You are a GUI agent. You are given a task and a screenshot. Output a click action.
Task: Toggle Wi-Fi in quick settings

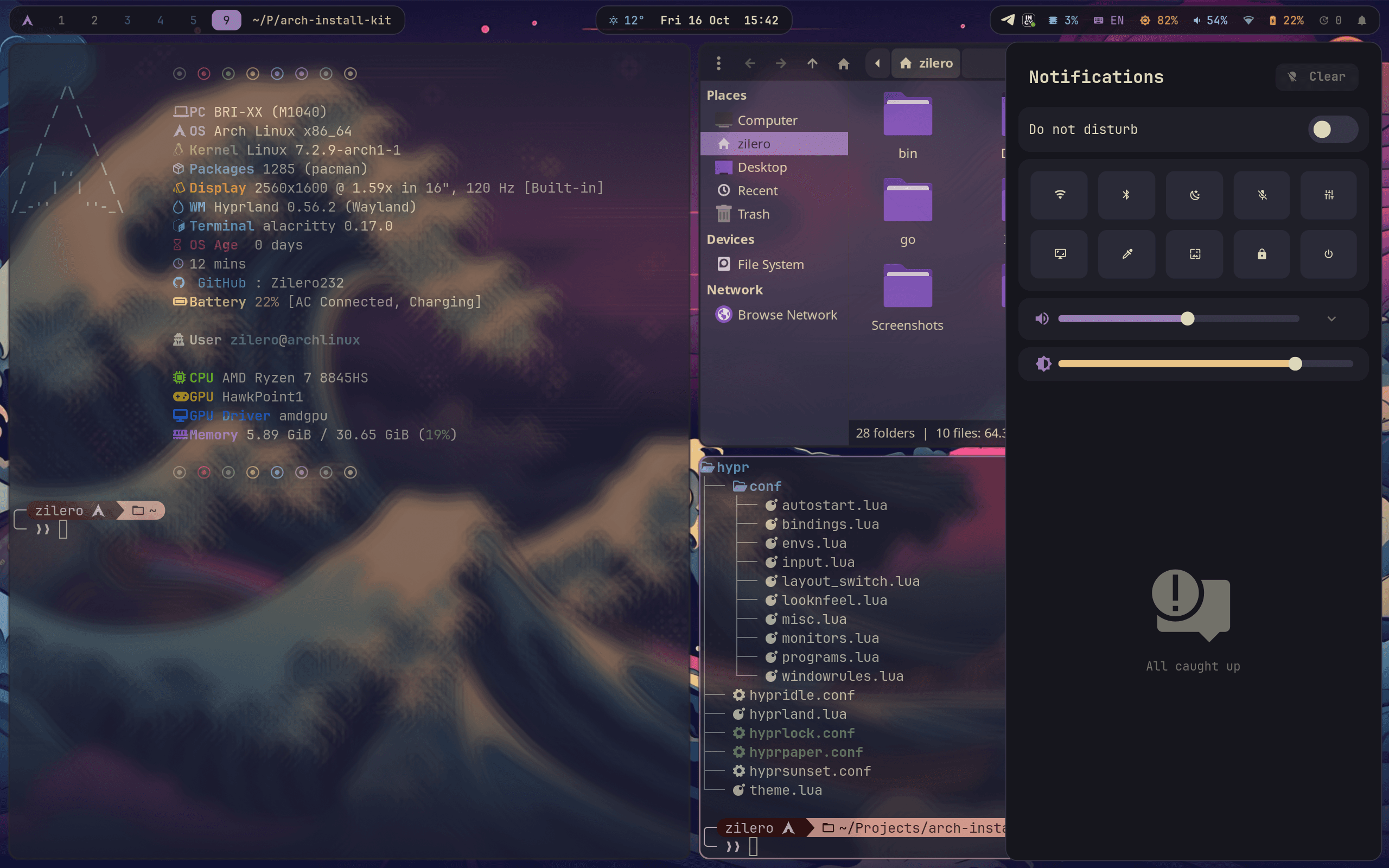(x=1060, y=195)
